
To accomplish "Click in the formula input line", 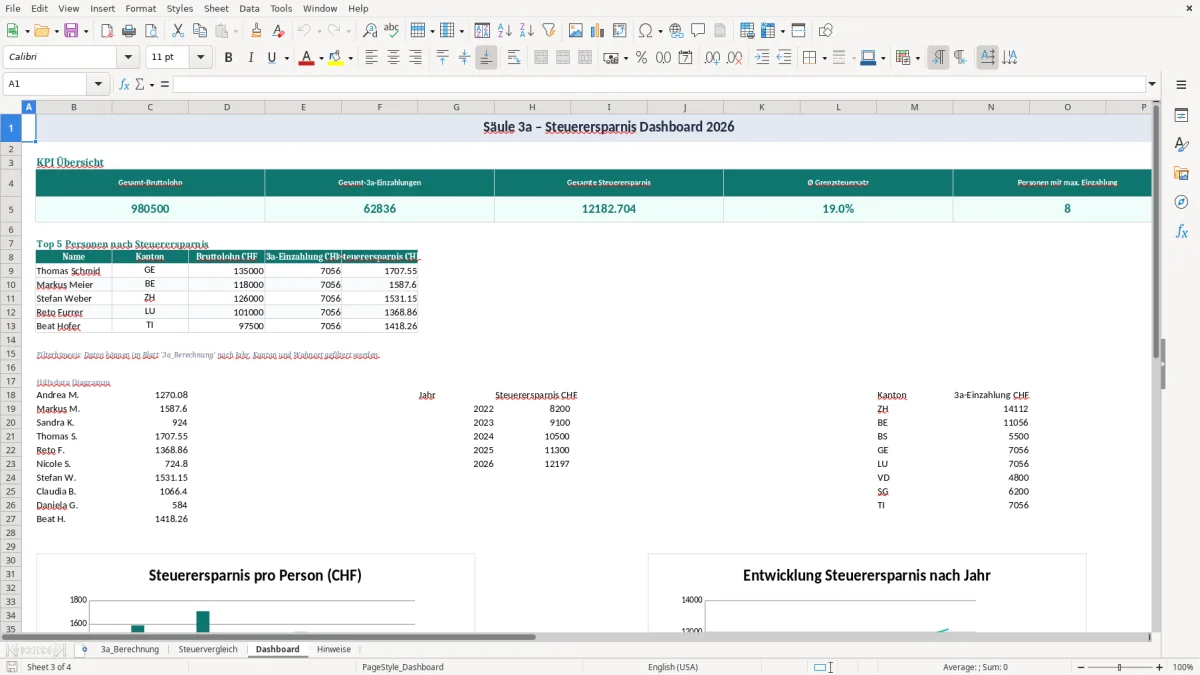I will (658, 84).
